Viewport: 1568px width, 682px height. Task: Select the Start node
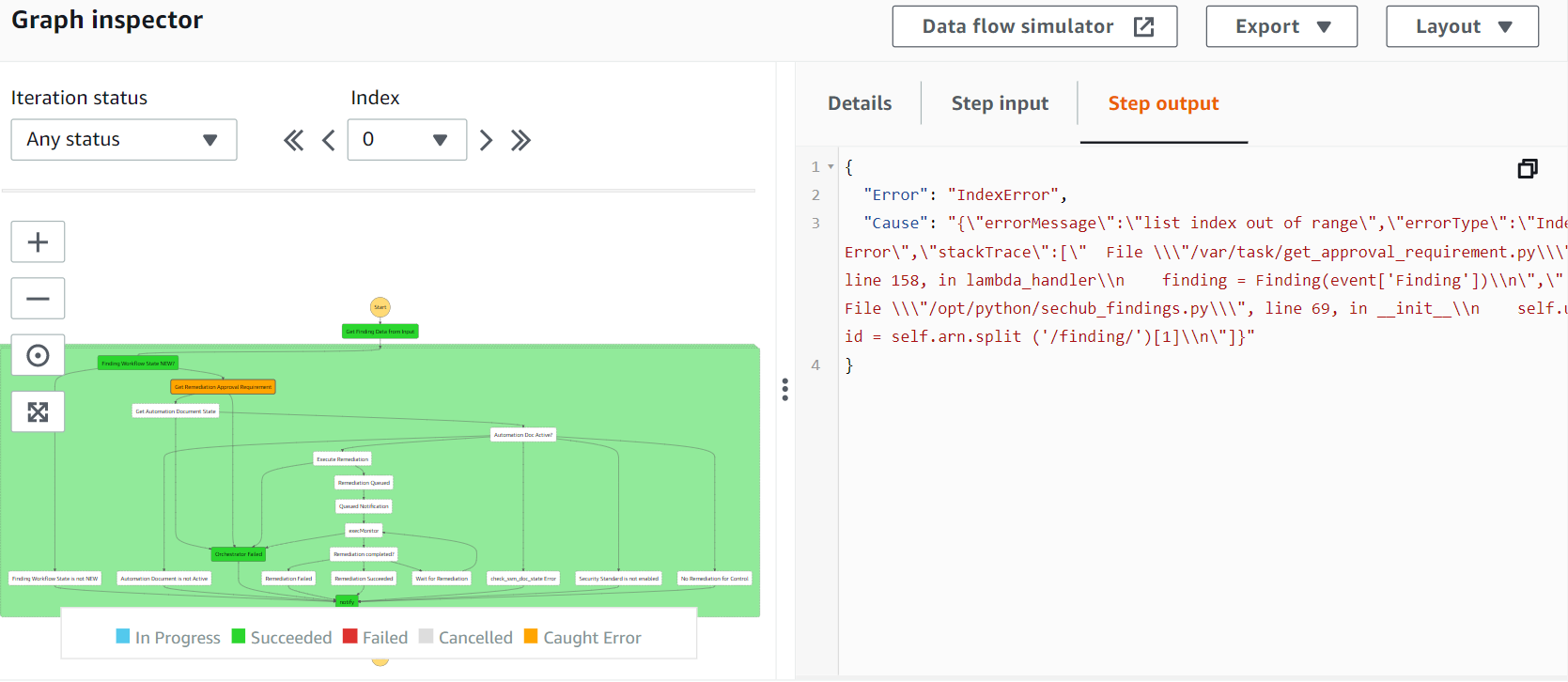click(380, 307)
